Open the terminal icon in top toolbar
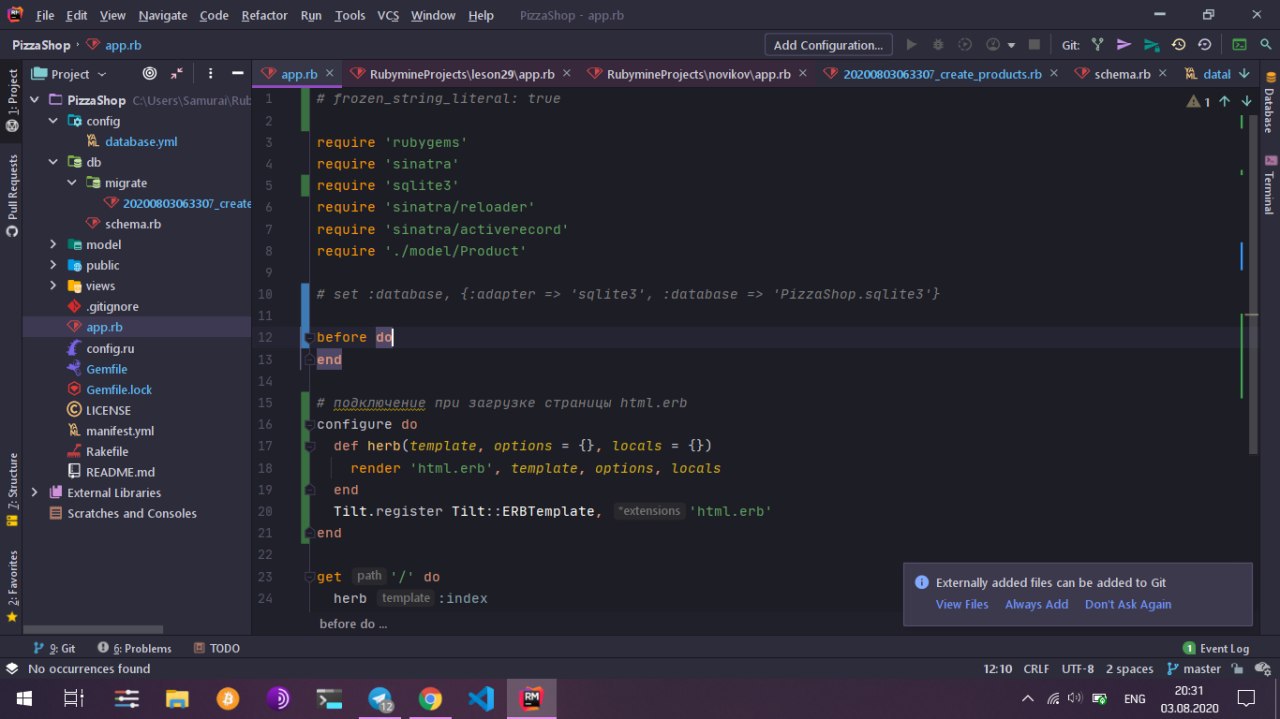Image resolution: width=1280 pixels, height=719 pixels. click(x=1239, y=45)
